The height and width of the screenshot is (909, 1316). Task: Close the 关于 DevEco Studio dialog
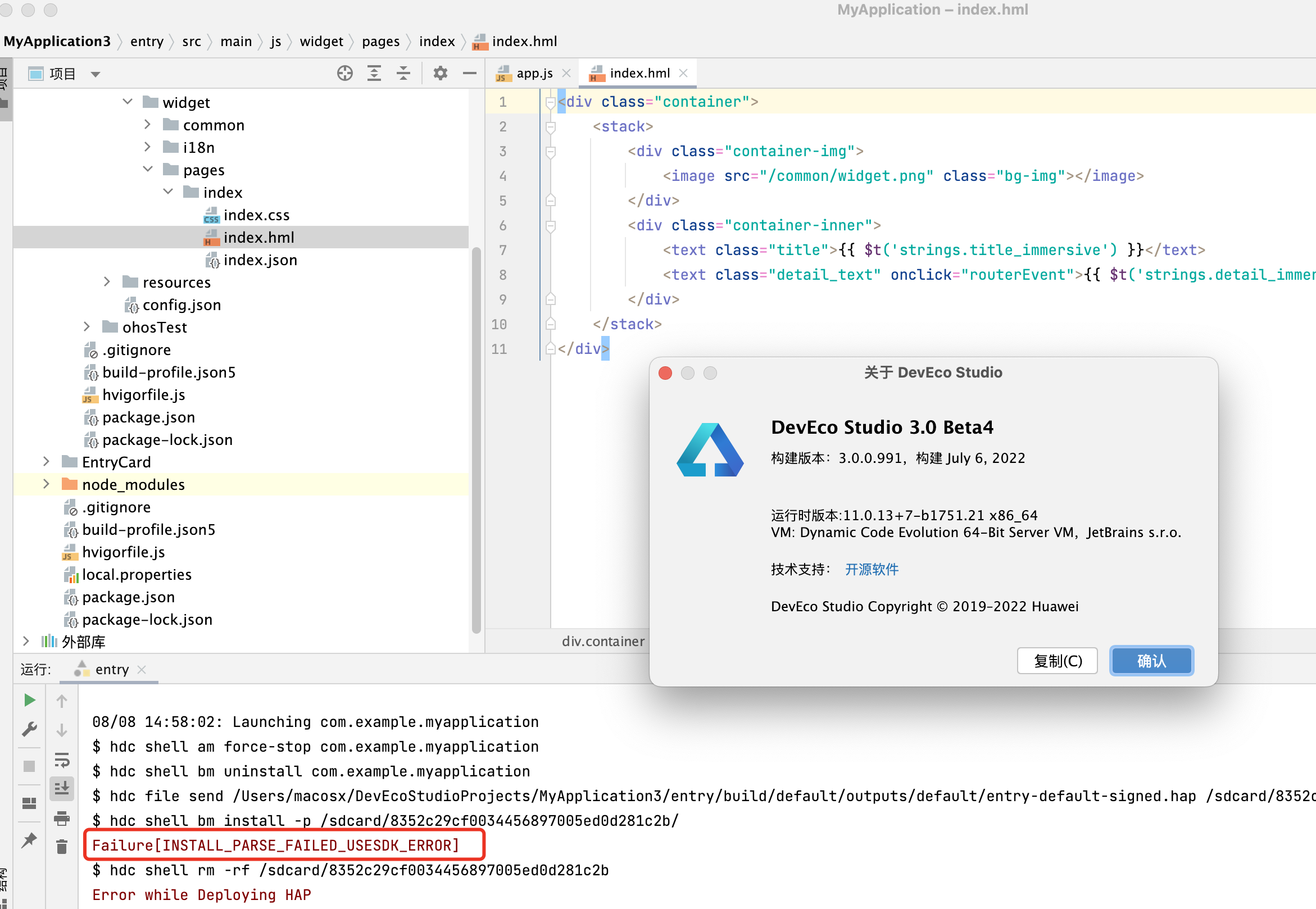665,372
